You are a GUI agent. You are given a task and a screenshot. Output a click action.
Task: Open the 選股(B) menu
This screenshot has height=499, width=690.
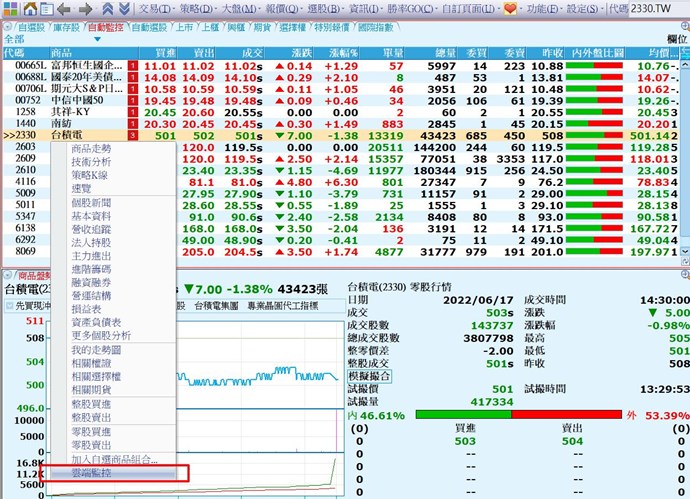[324, 9]
